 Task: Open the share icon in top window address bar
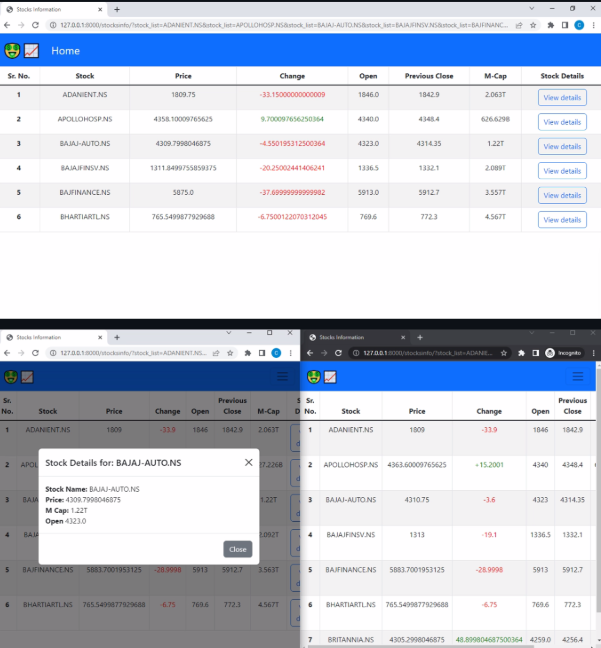coord(519,25)
